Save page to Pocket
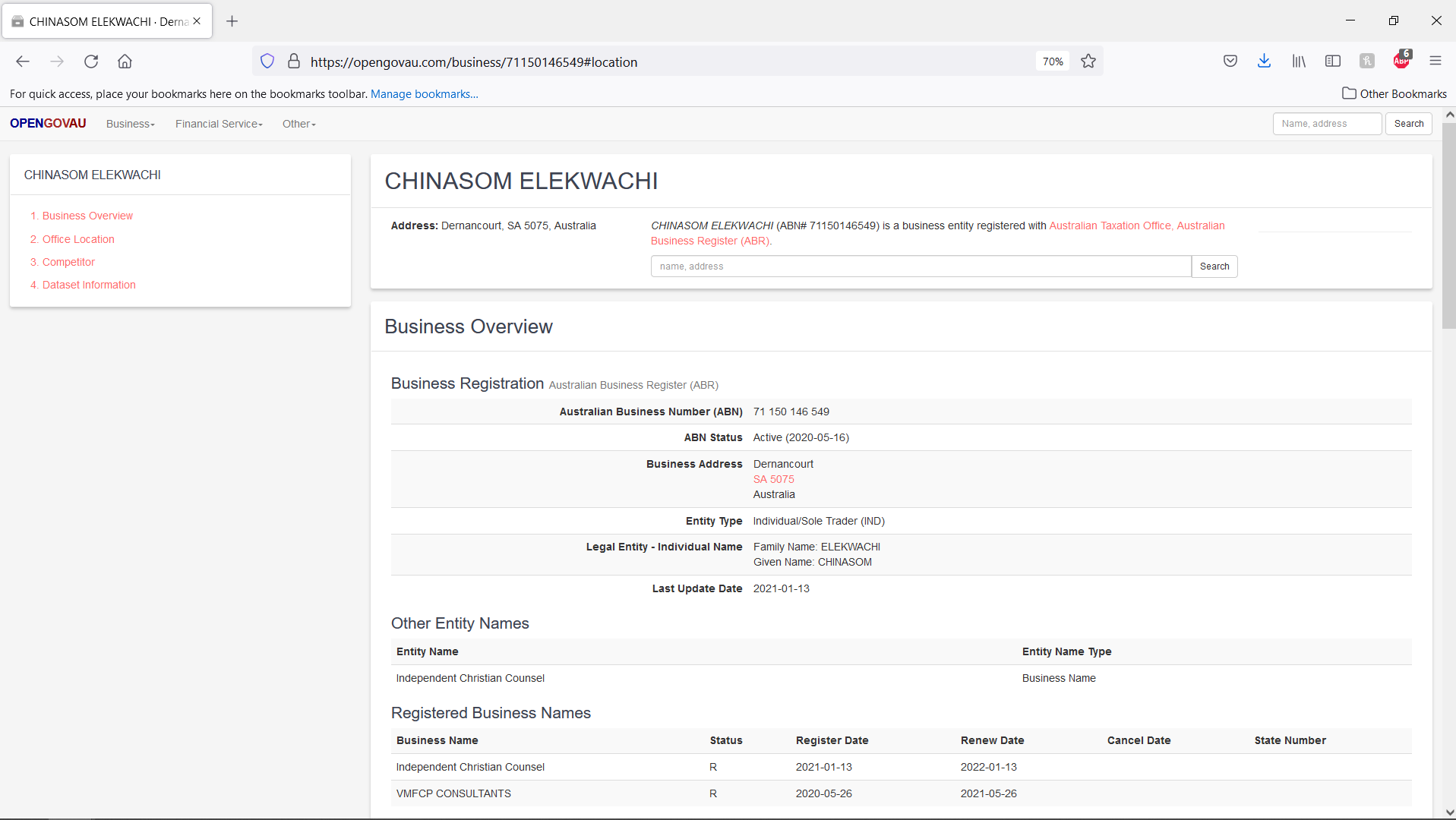Viewport: 1456px width, 820px height. pos(1230,61)
